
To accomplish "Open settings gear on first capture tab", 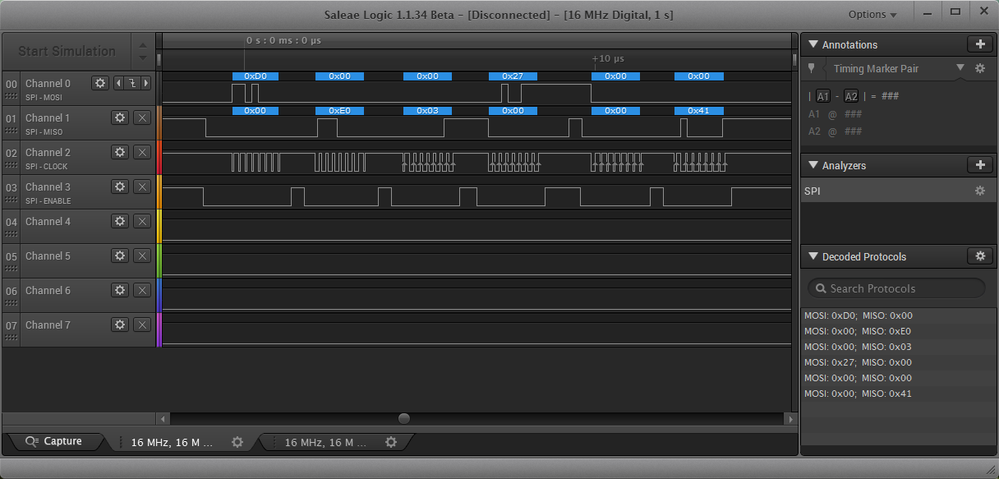I will 237,441.
